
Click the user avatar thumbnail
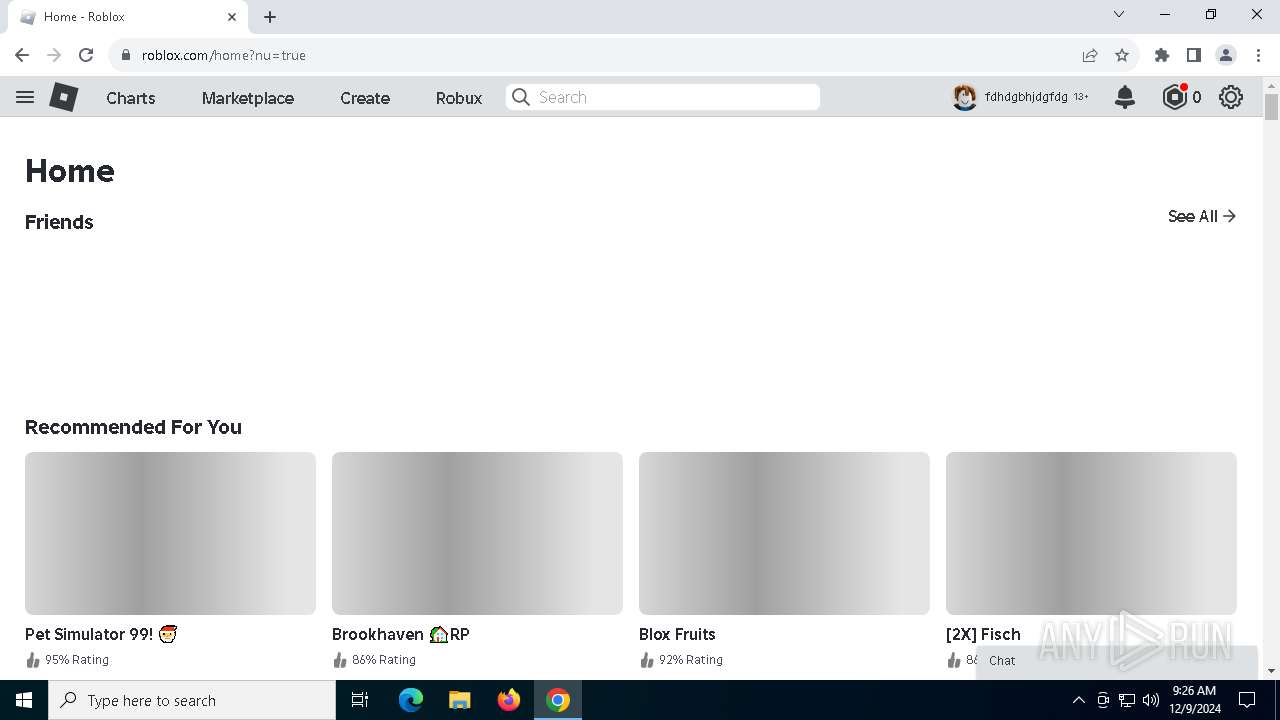(x=964, y=97)
